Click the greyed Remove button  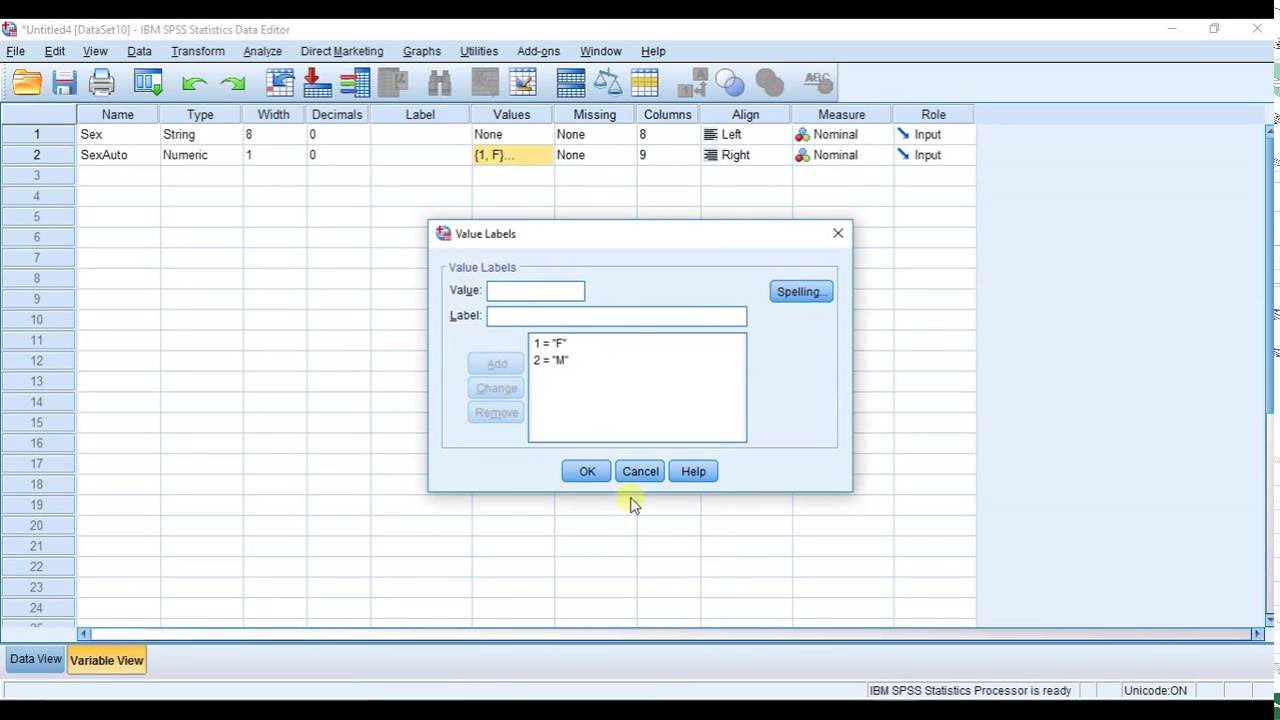coord(497,412)
